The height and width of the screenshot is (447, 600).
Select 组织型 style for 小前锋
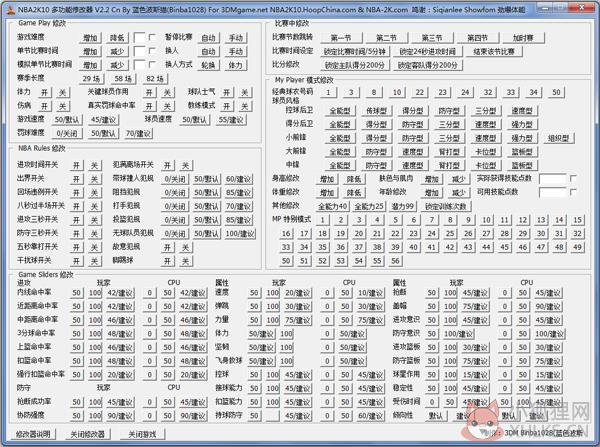coord(559,138)
